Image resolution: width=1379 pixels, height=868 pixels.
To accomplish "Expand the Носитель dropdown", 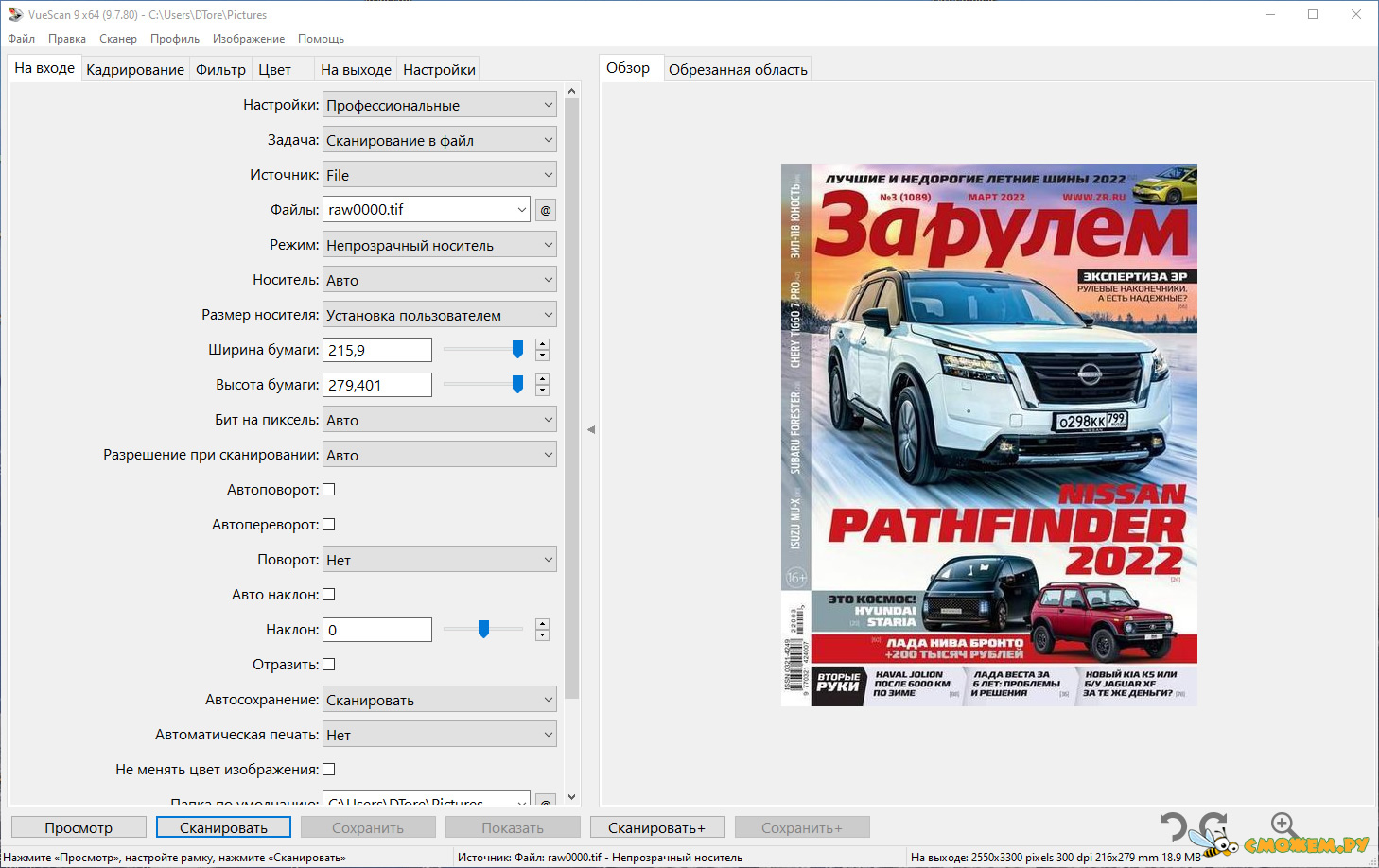I will click(x=440, y=280).
